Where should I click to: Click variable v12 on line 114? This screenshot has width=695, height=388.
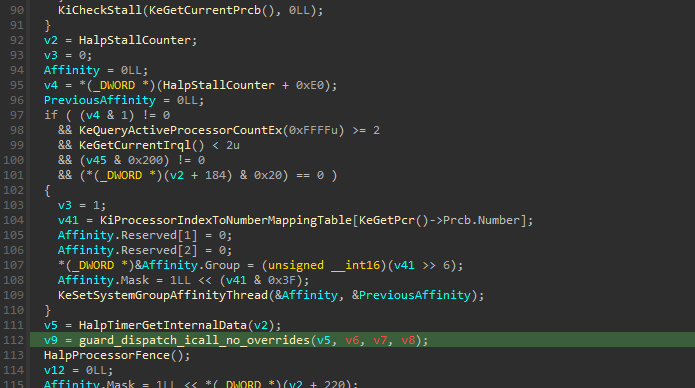55,370
